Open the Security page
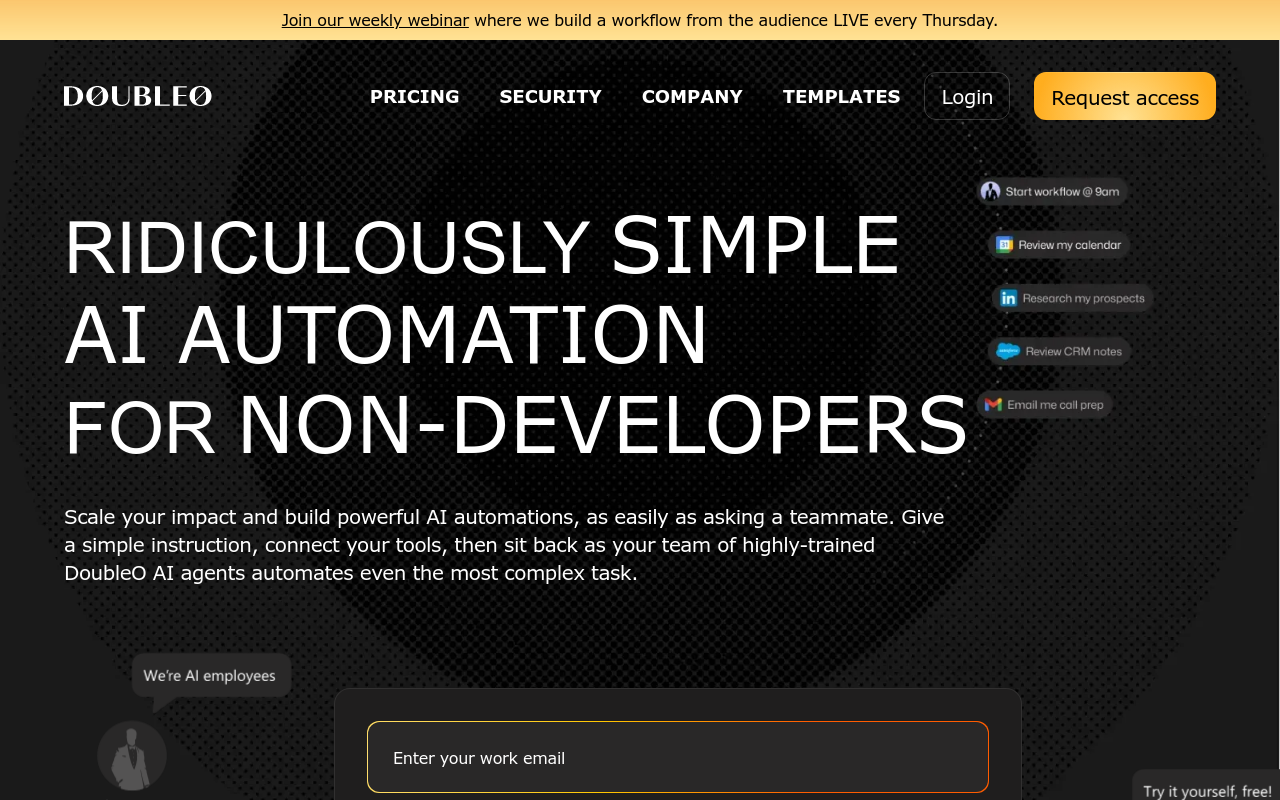This screenshot has height=800, width=1280. (x=551, y=96)
